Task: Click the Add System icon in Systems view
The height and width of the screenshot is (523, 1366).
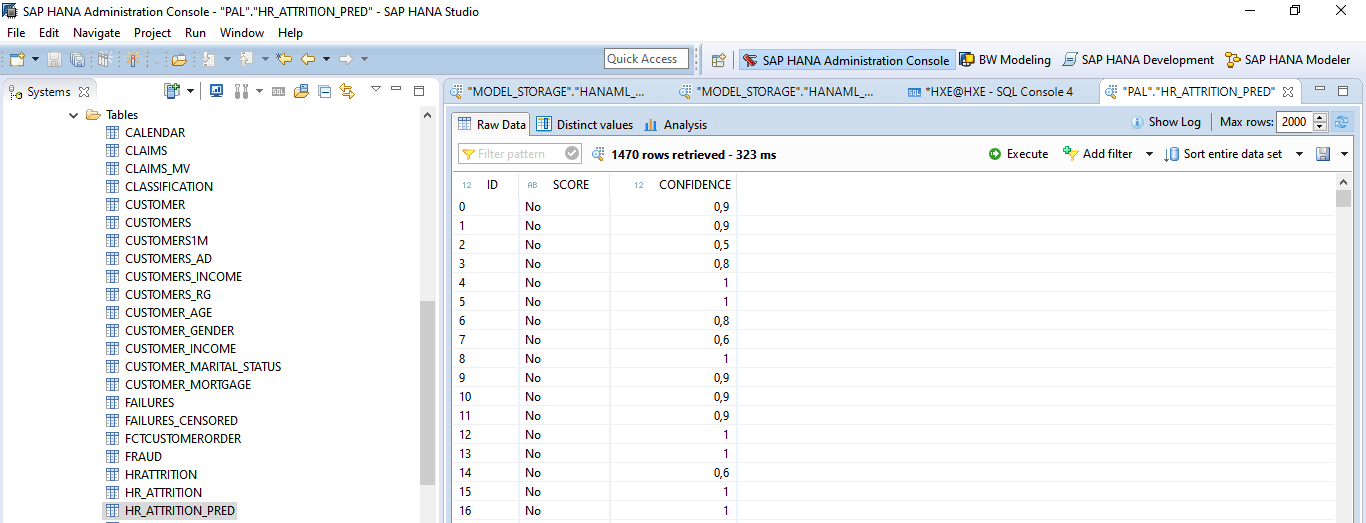Action: (x=171, y=91)
